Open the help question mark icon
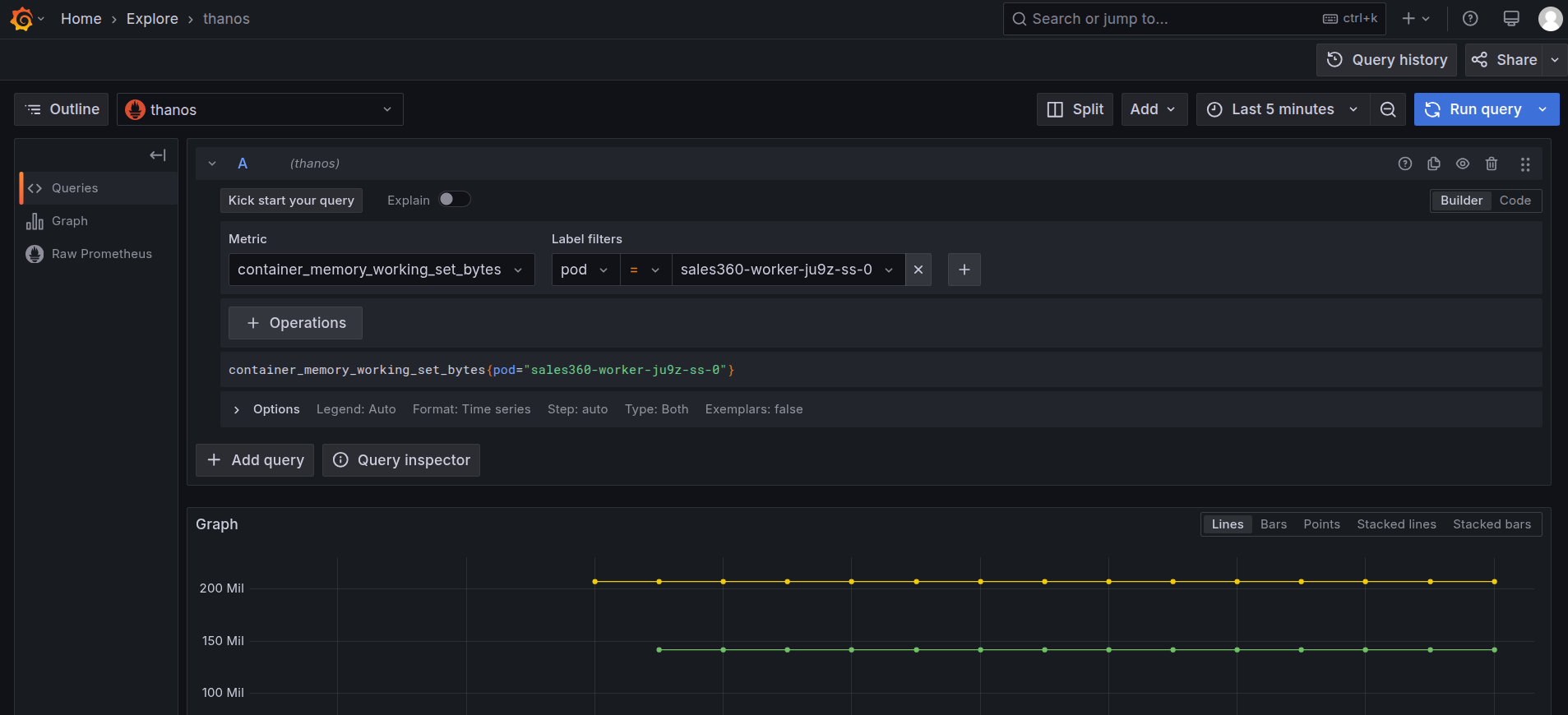This screenshot has height=715, width=1568. coord(1470,19)
